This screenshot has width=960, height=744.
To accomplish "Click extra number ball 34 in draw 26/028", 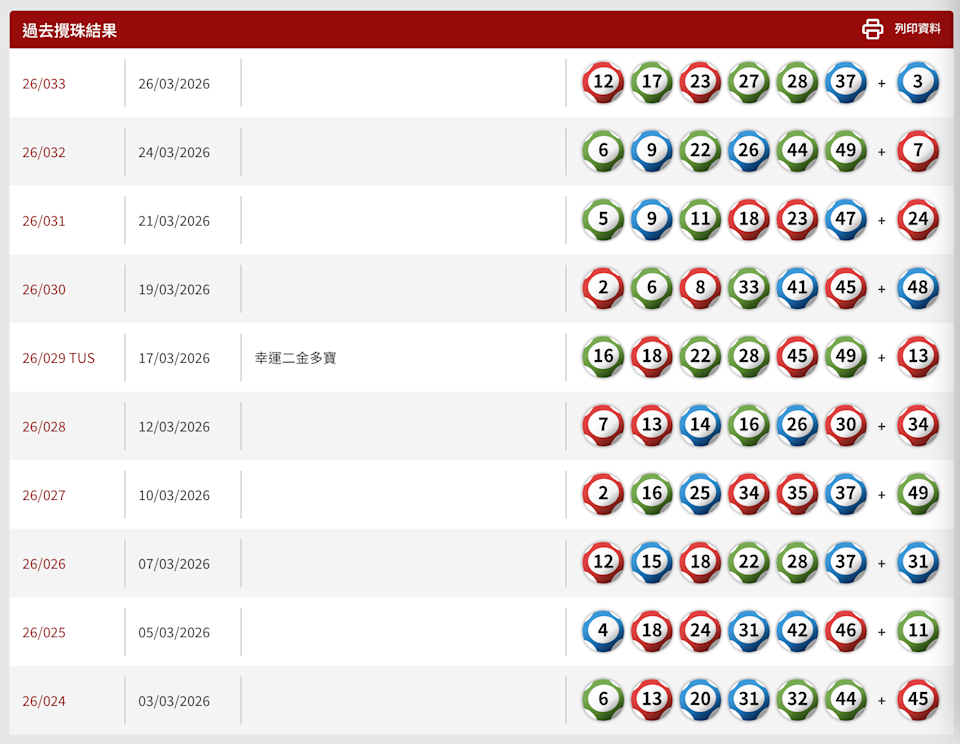I will click(918, 425).
